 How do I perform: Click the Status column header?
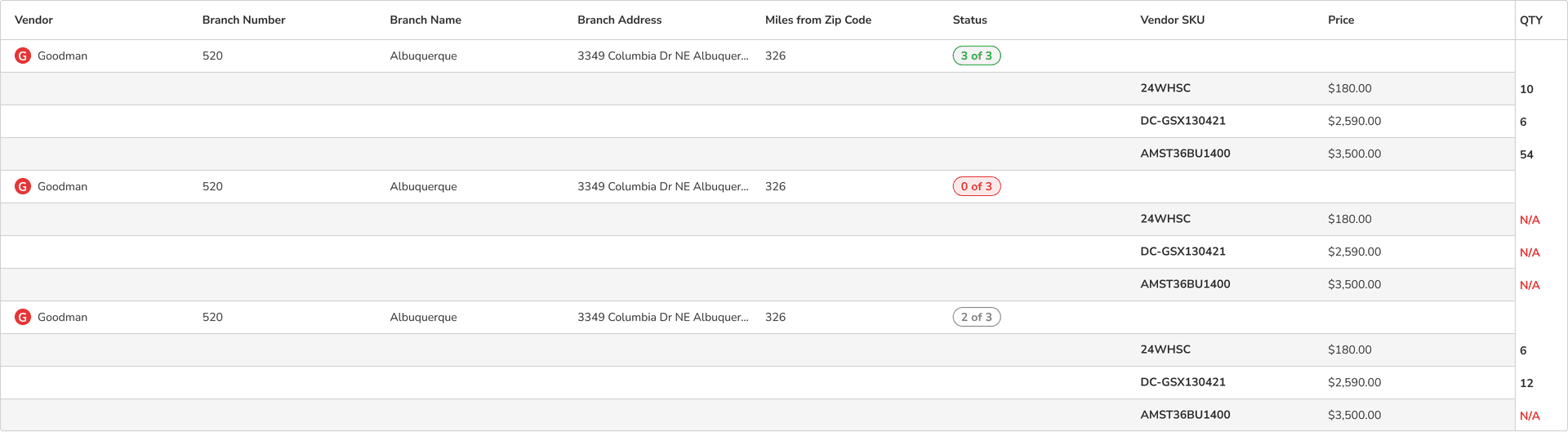[969, 20]
